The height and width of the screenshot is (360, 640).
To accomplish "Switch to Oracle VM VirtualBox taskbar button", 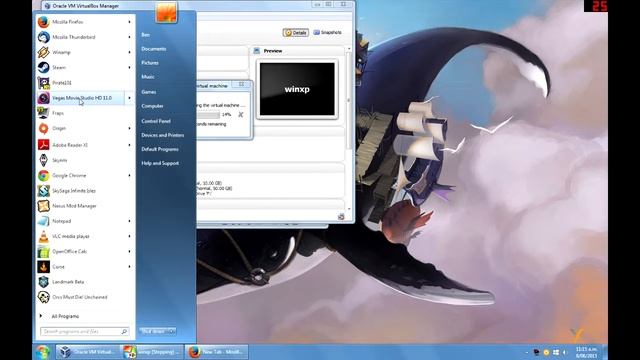I will pos(87,352).
